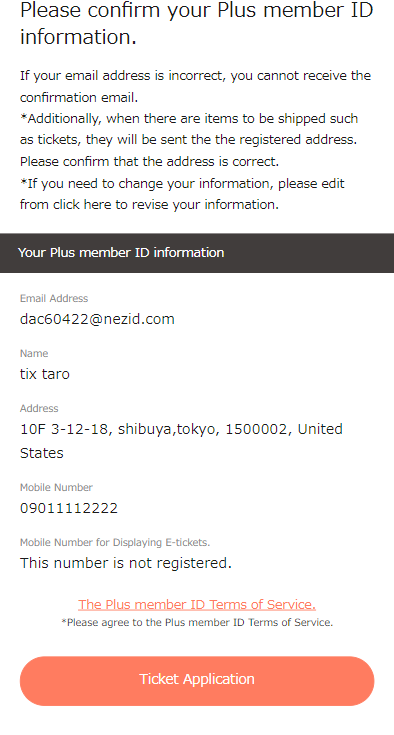The height and width of the screenshot is (735, 394).
Task: Click the name value tix taro
Action: [45, 374]
